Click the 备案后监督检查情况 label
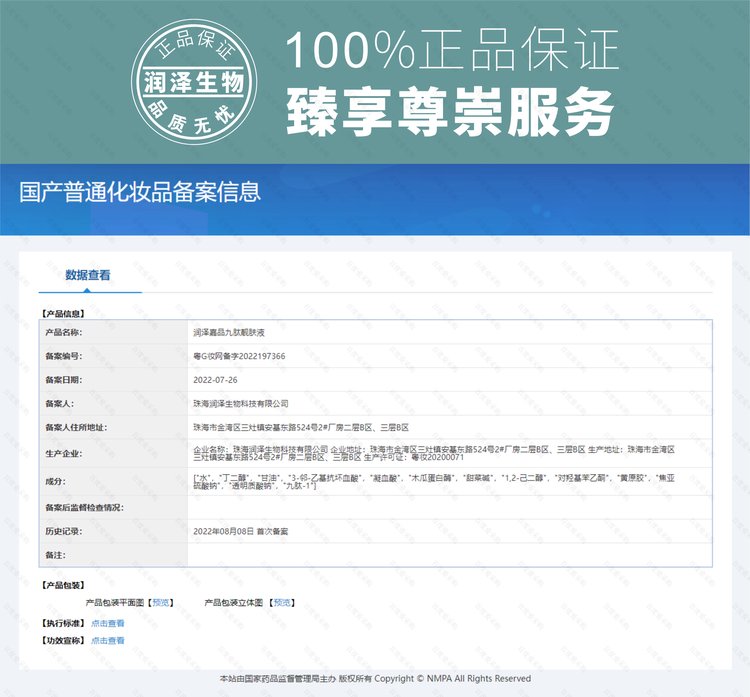Image resolution: width=750 pixels, height=697 pixels. point(85,508)
